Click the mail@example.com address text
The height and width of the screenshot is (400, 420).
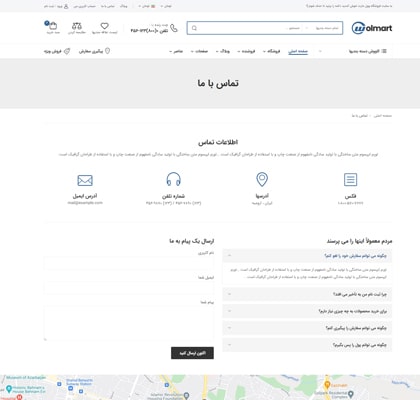click(x=85, y=203)
